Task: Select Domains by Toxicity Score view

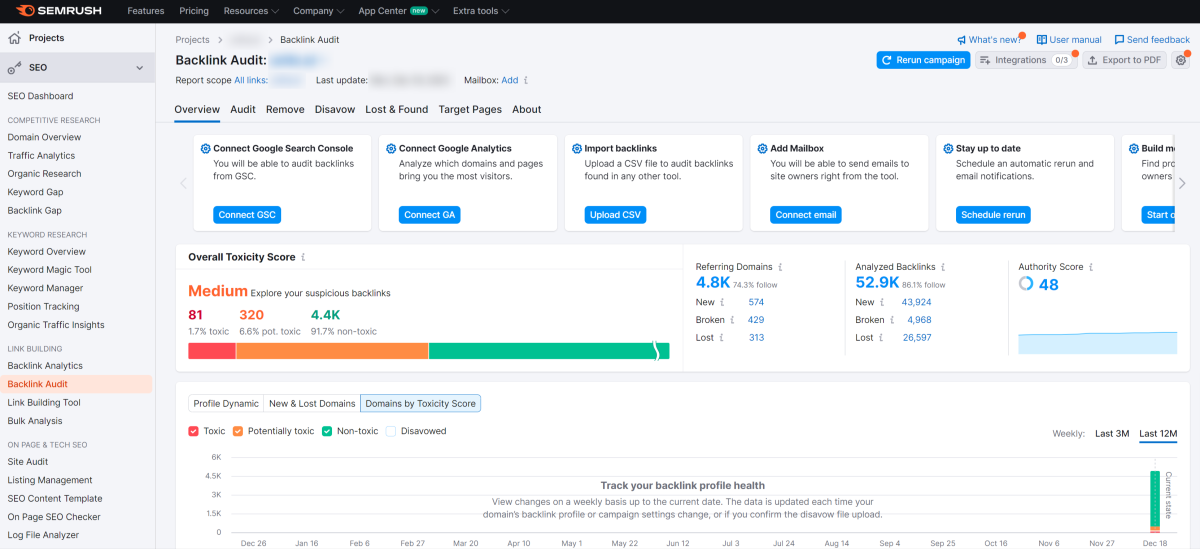Action: pos(420,403)
